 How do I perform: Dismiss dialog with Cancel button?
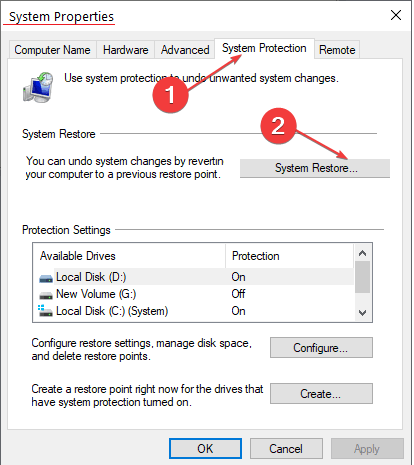pyautogui.click(x=286, y=448)
